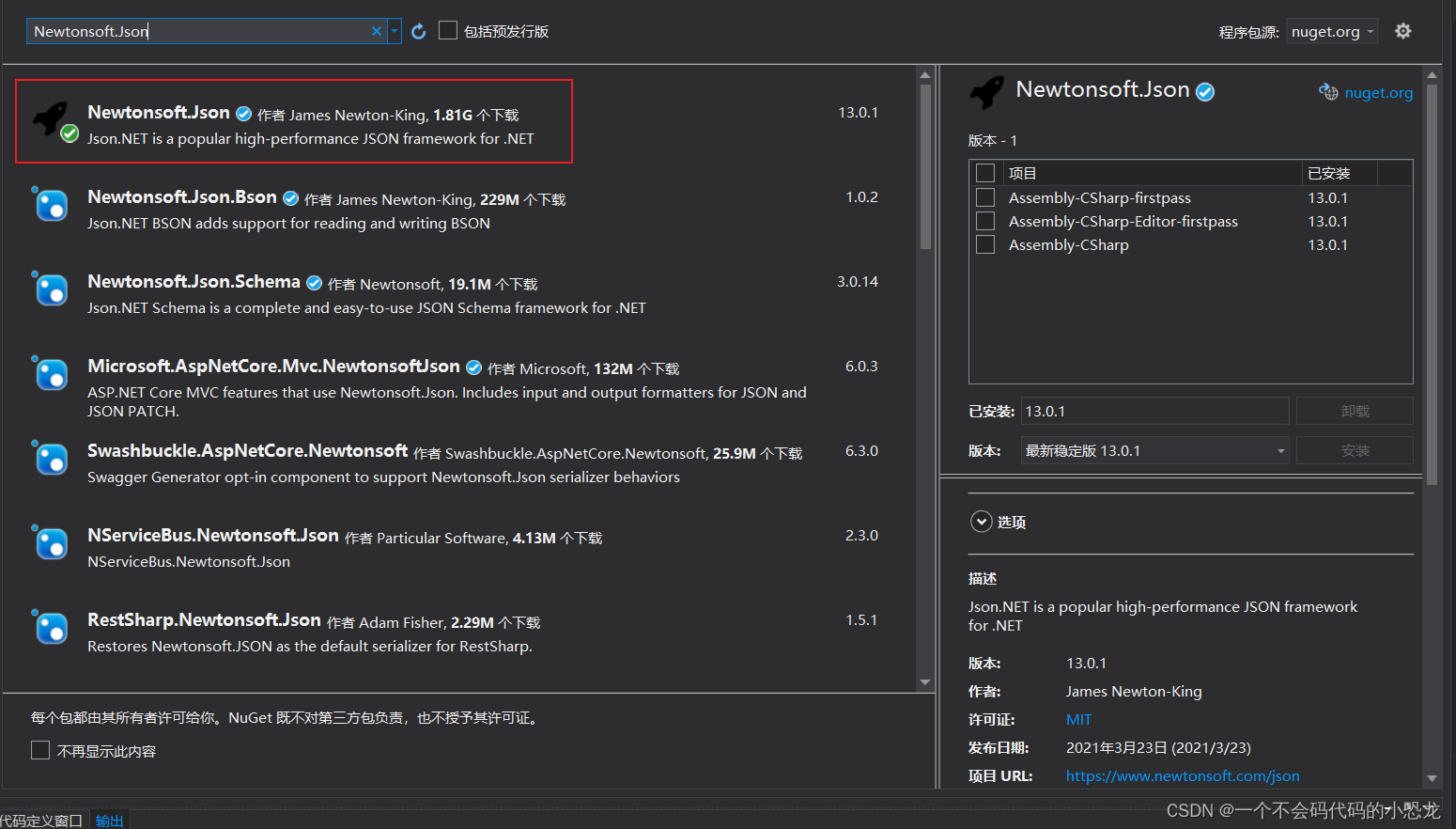Image resolution: width=1456 pixels, height=829 pixels.
Task: Click the globe icon beside nuget.org link
Action: [x=1328, y=91]
